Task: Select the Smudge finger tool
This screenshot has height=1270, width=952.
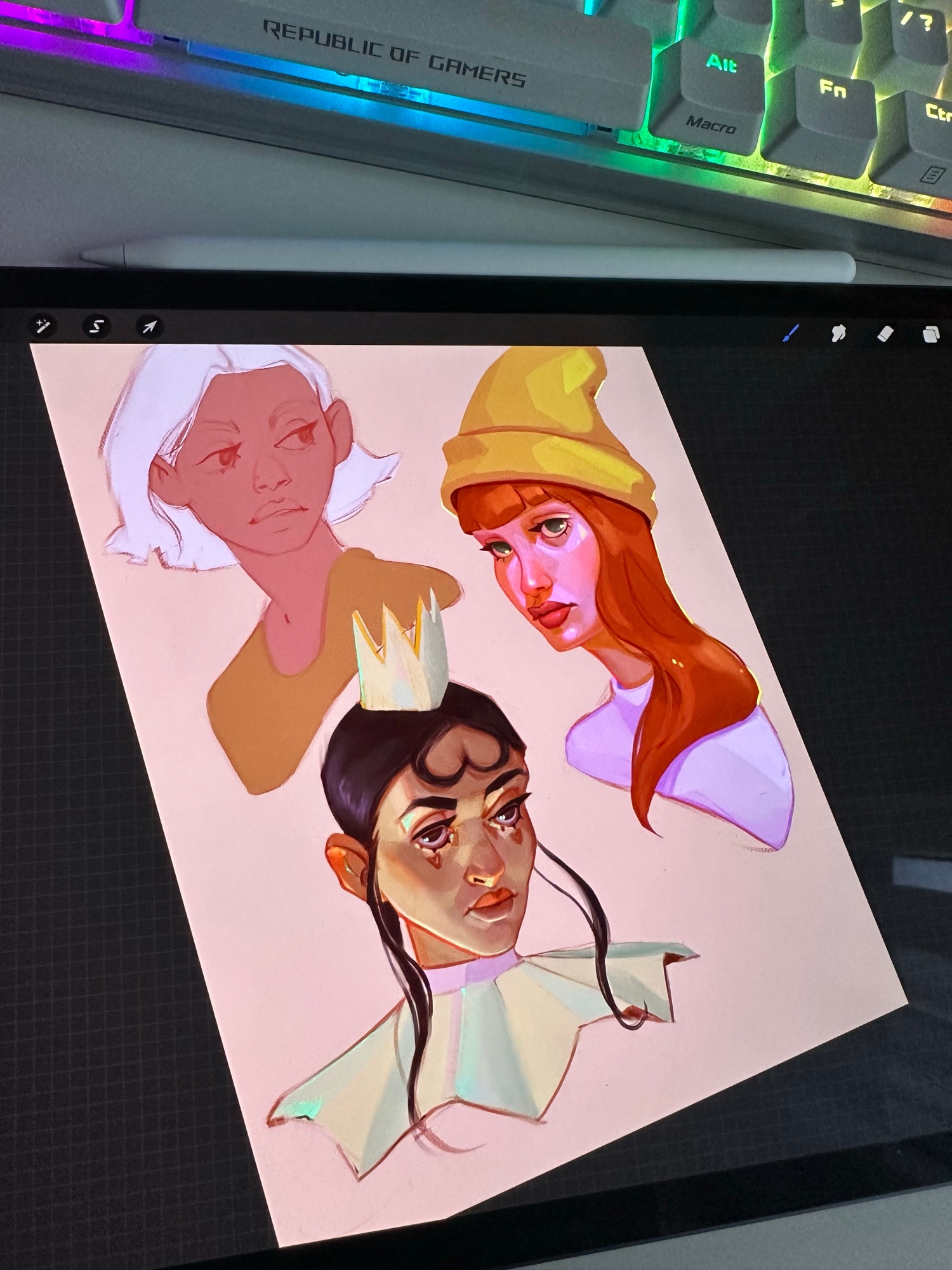Action: [x=838, y=333]
